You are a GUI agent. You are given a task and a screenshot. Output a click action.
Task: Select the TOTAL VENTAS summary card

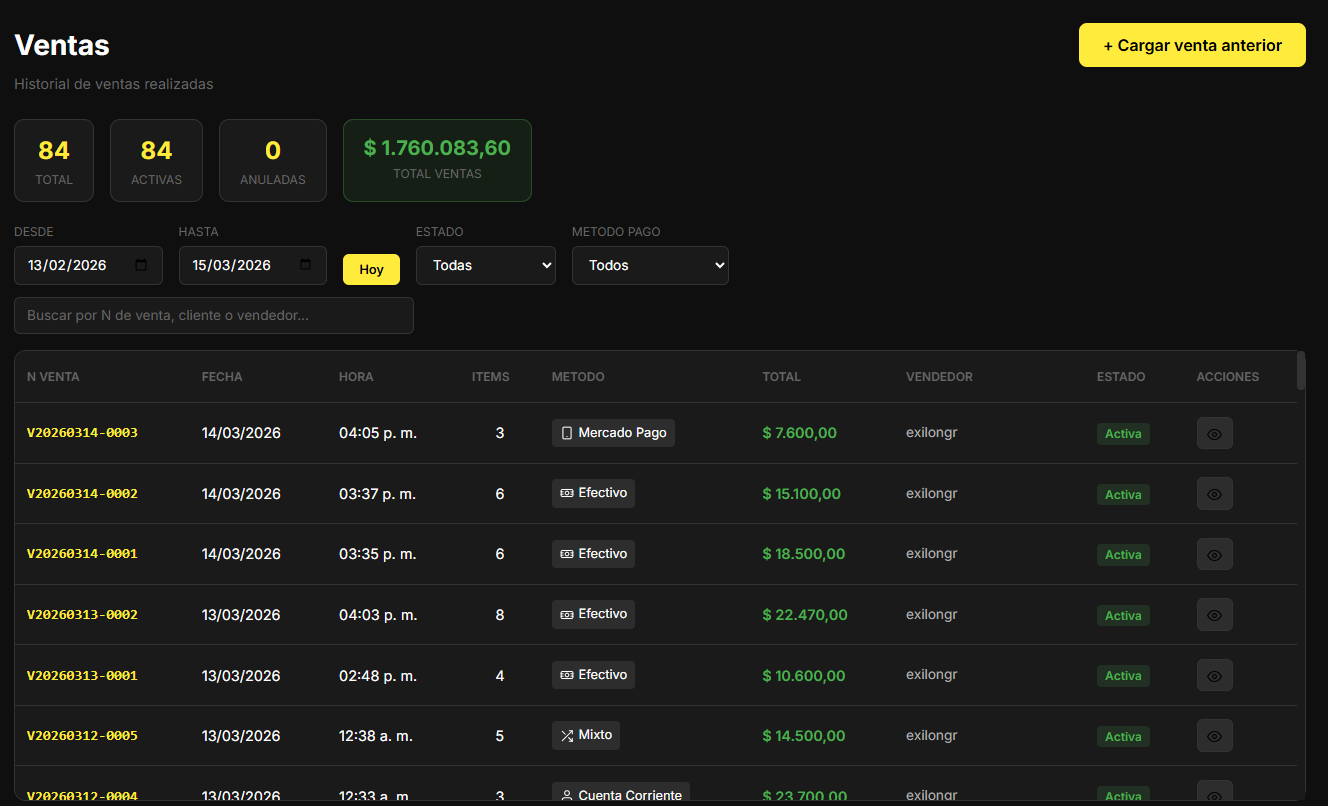point(437,160)
